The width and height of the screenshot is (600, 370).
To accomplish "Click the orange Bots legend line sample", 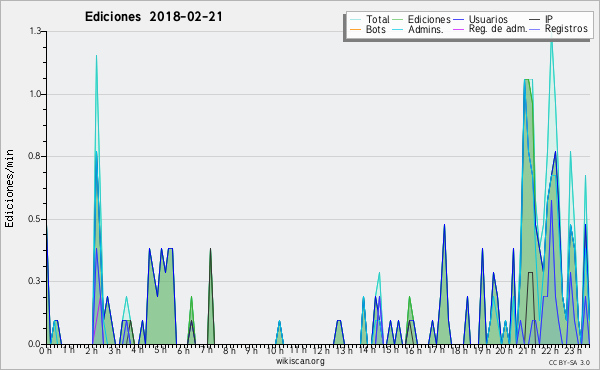I will (x=355, y=29).
